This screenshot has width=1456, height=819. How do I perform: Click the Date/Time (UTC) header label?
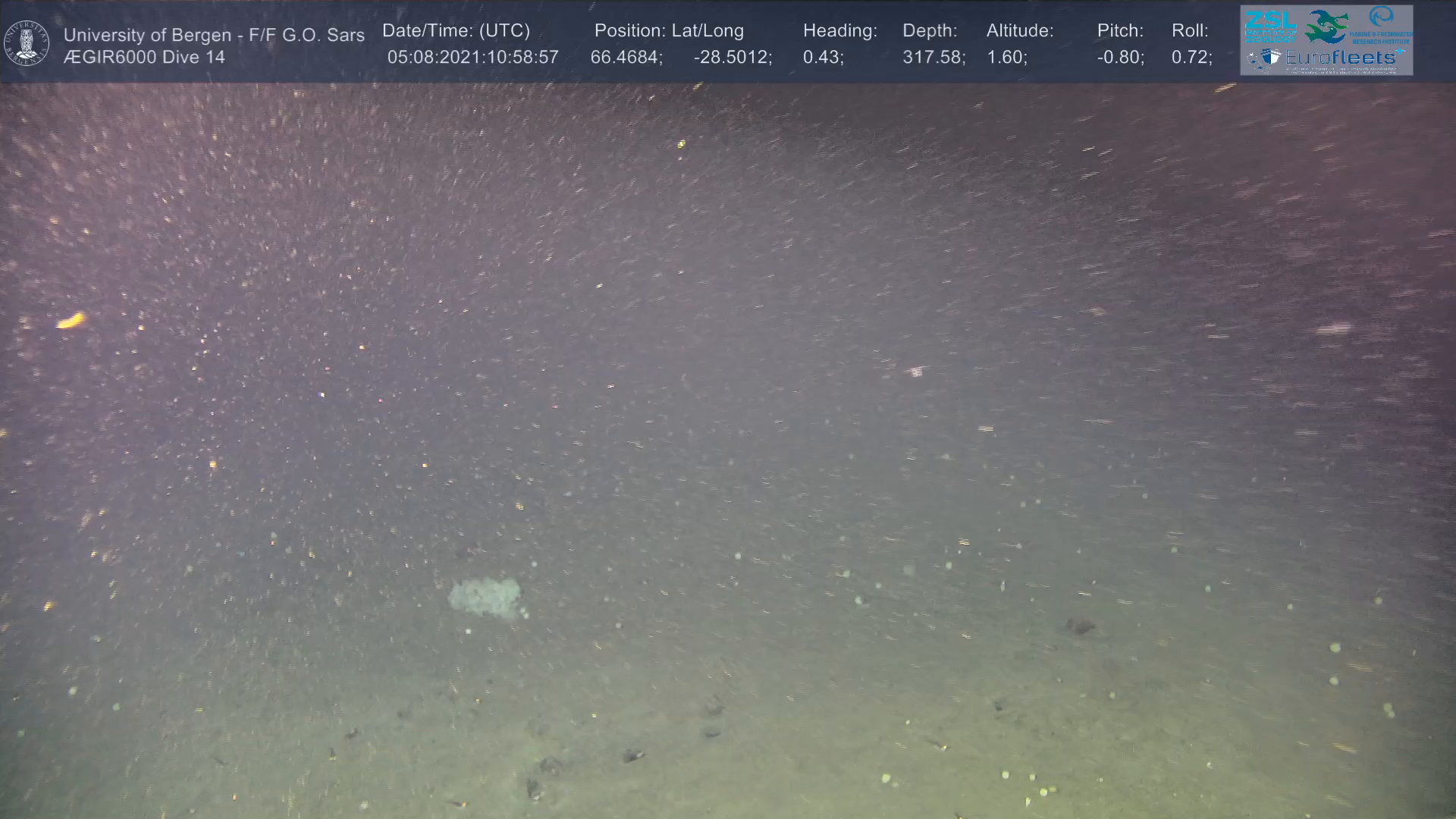[456, 30]
